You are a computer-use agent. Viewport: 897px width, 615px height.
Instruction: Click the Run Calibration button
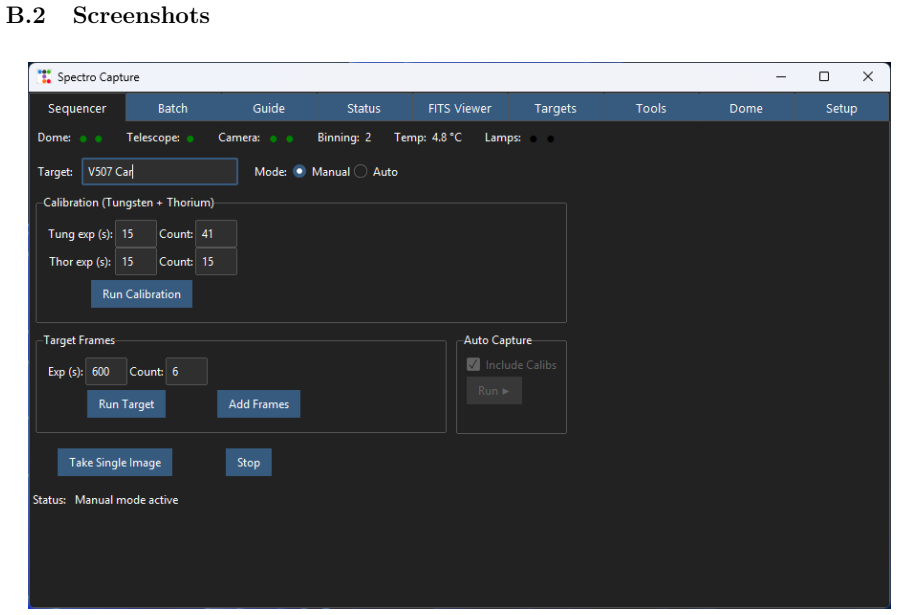tap(141, 294)
